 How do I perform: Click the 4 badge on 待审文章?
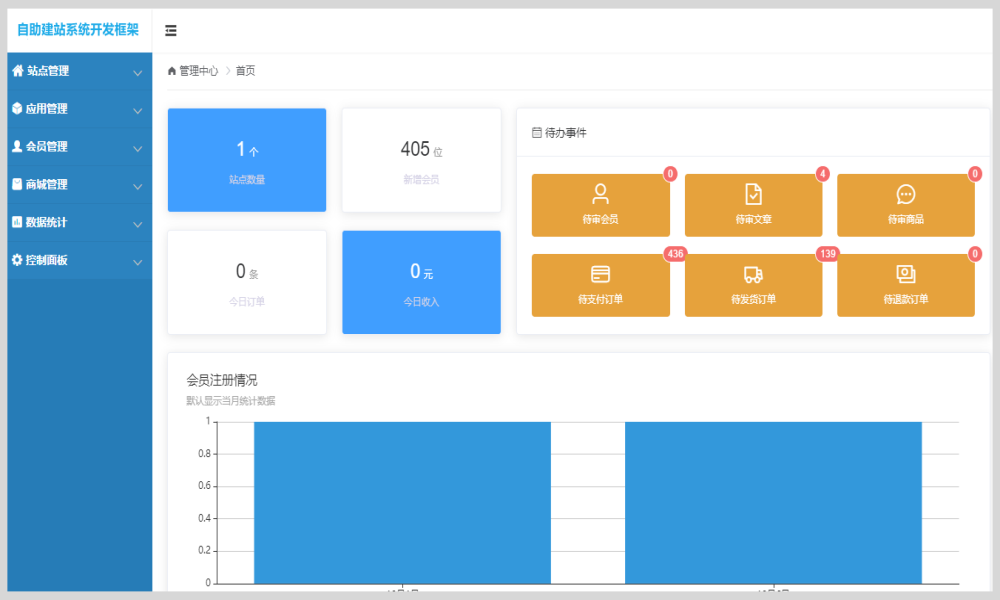[x=823, y=173]
